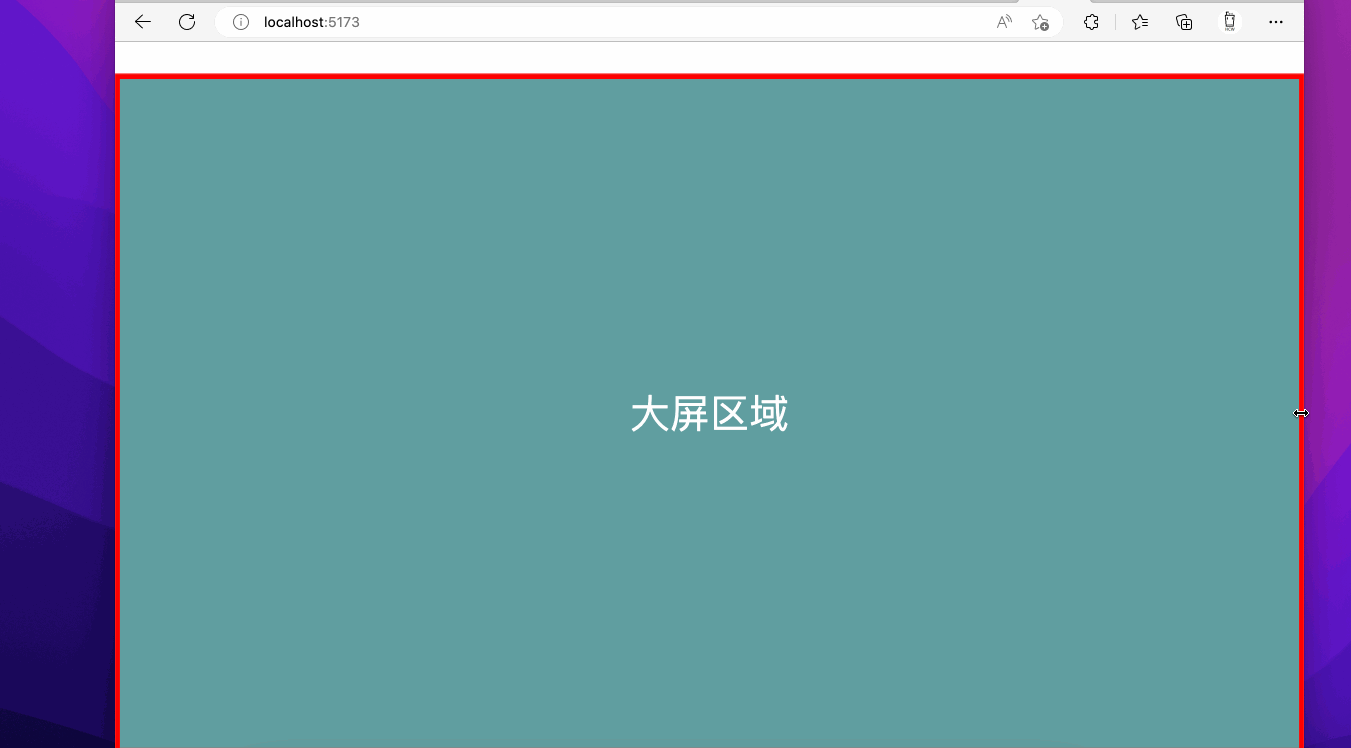The width and height of the screenshot is (1351, 748).
Task: View site information icon
Action: [241, 22]
